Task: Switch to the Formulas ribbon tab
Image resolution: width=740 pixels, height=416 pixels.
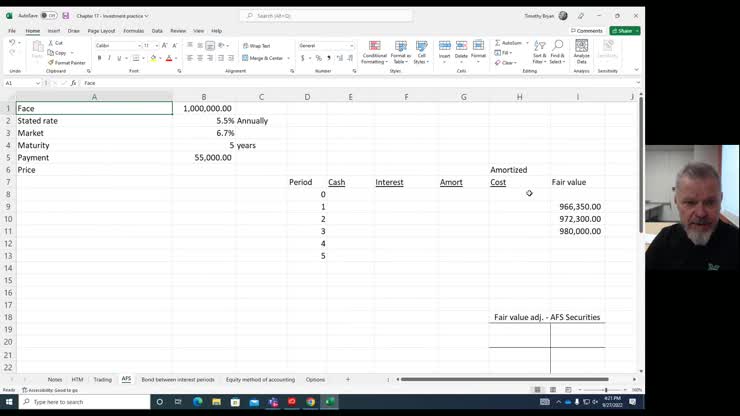Action: tap(134, 31)
